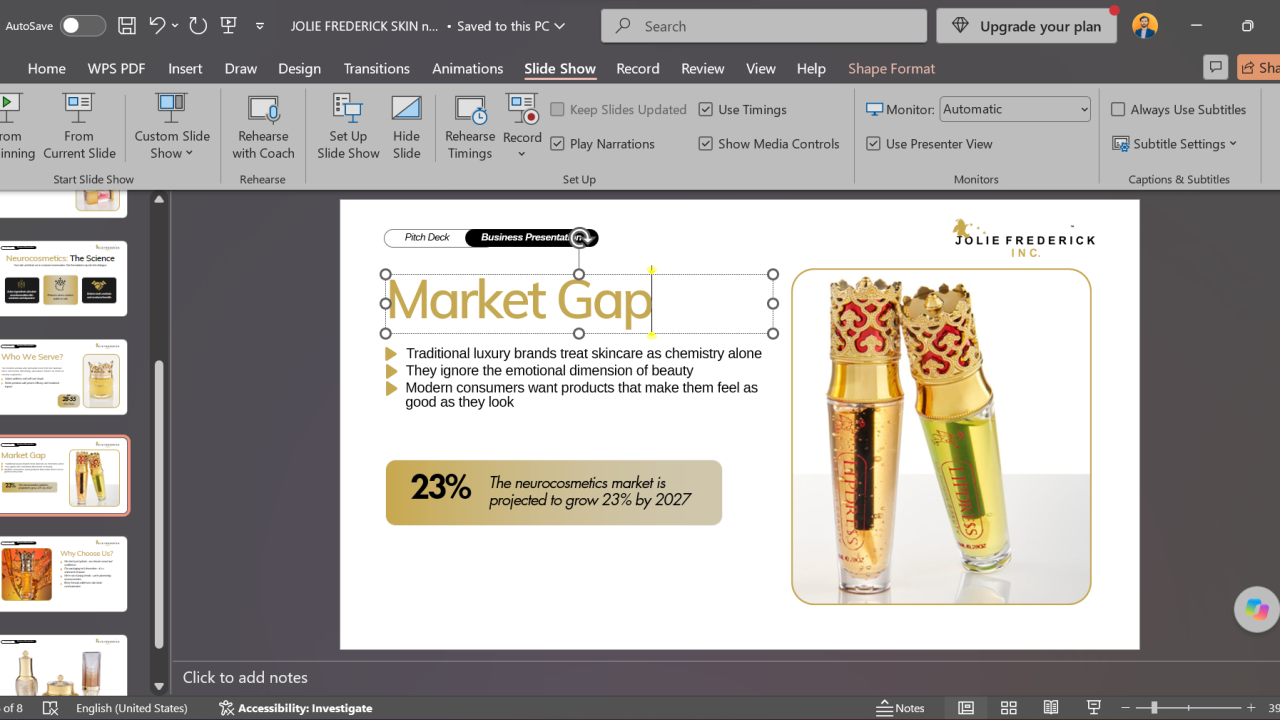Switch to the Animations tab
The height and width of the screenshot is (720, 1280).
click(467, 68)
